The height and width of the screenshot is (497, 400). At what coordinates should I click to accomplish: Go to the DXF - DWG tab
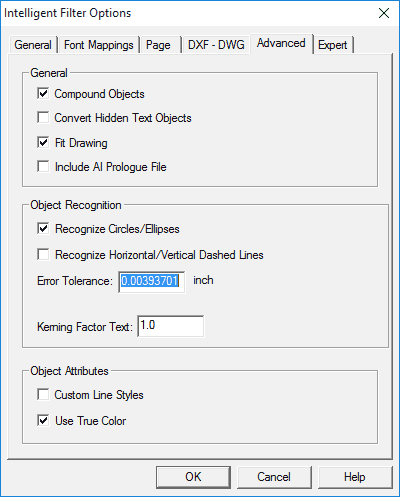216,45
